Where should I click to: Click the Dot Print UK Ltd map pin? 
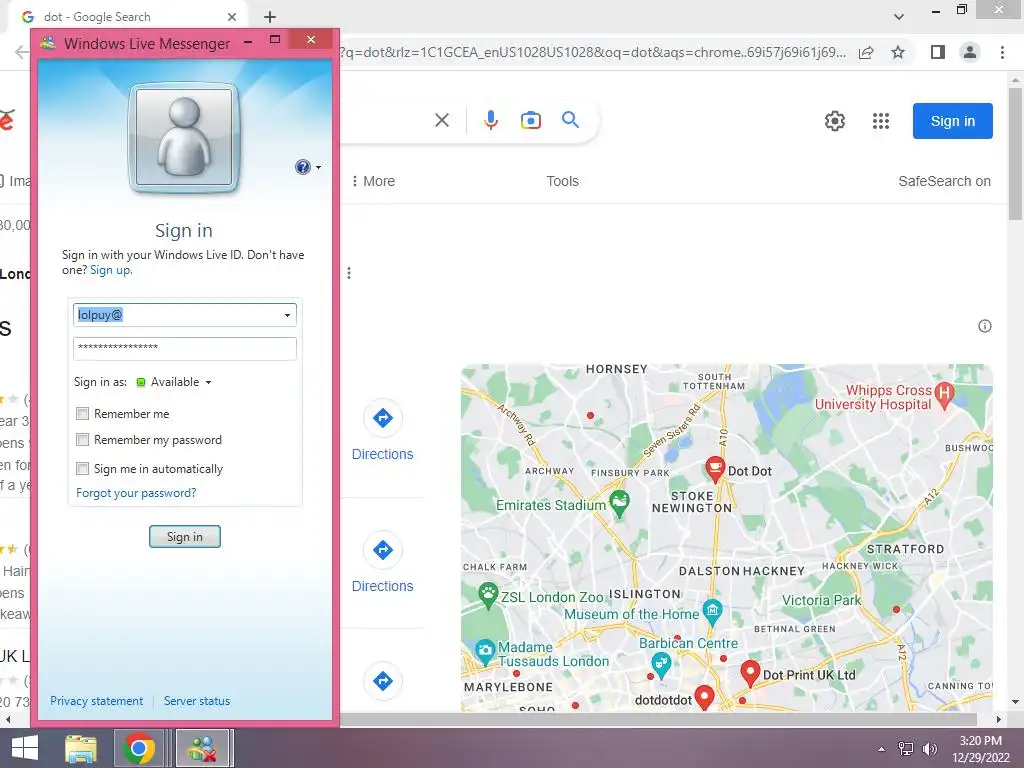[x=750, y=673]
